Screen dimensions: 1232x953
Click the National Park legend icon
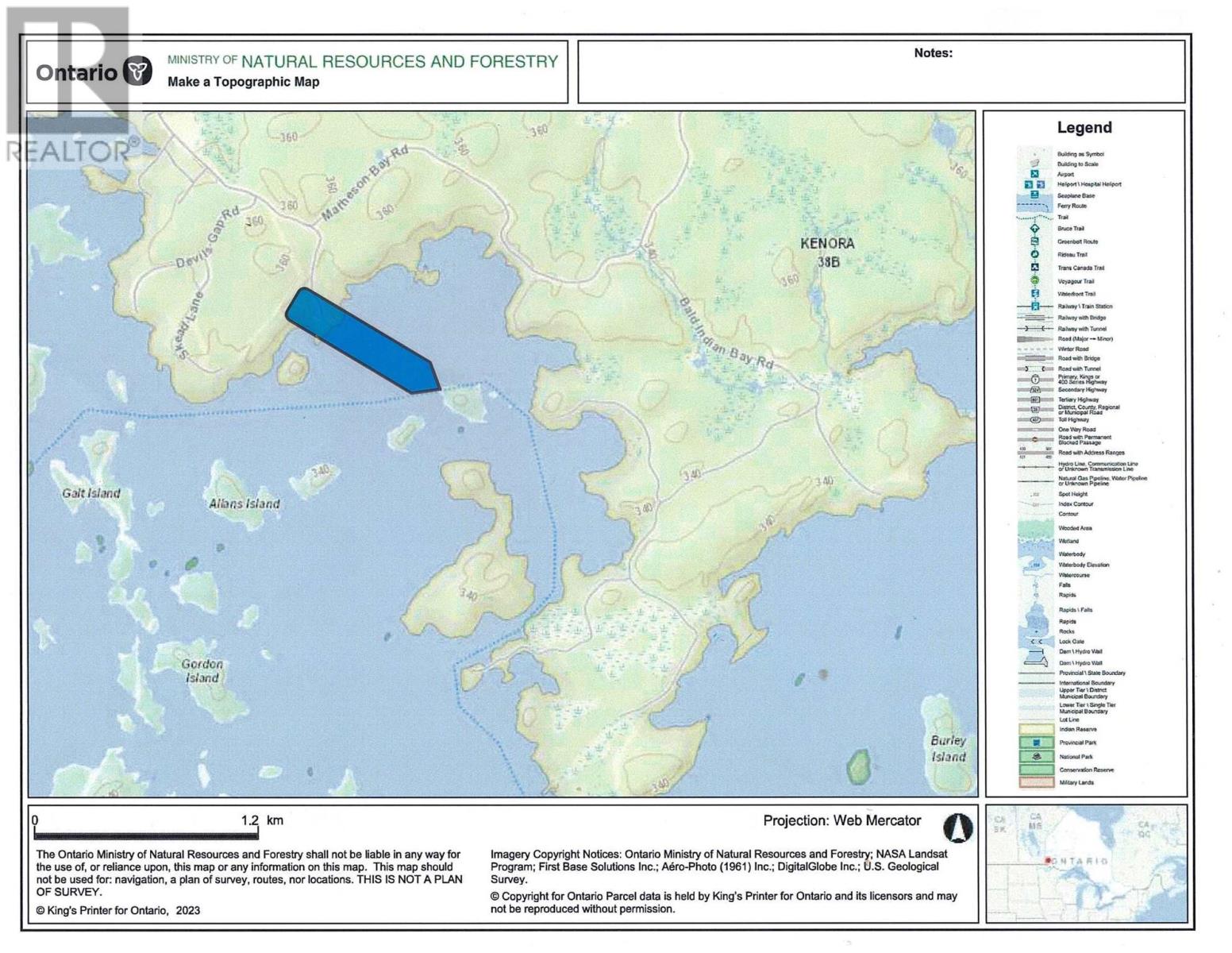tap(1037, 757)
